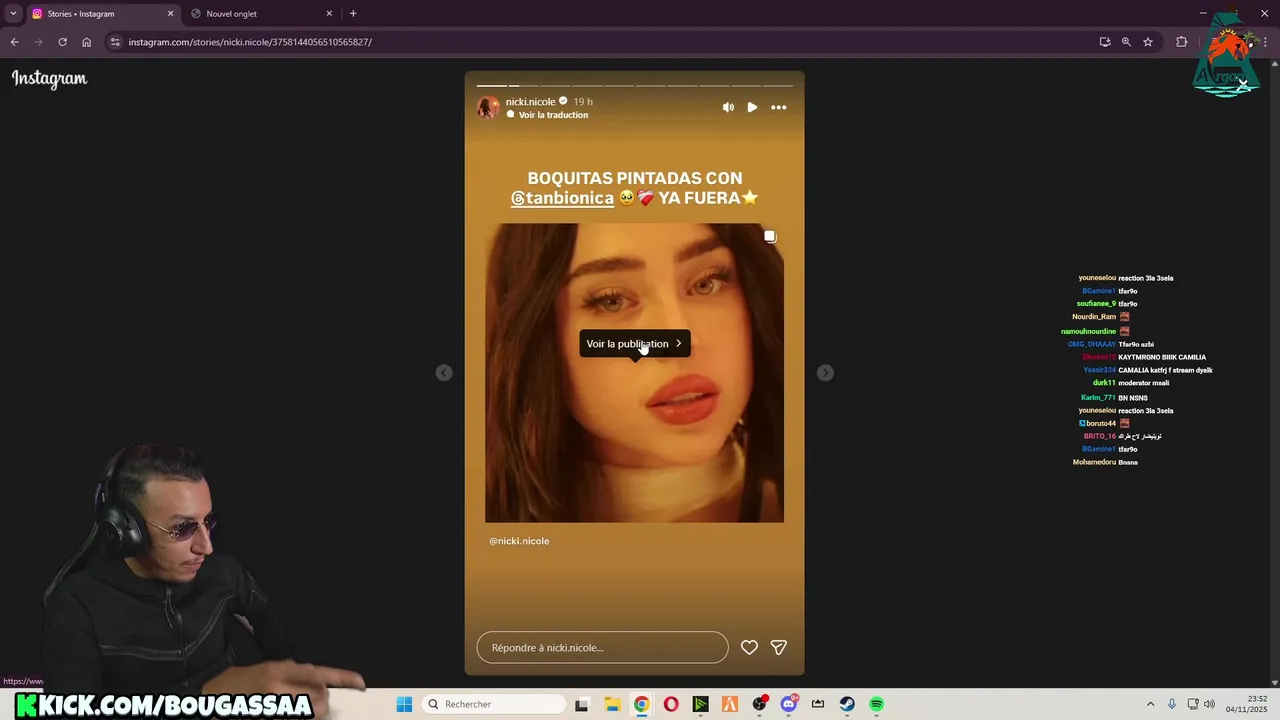Open the @nicki.nicole tag below the post

(x=519, y=541)
